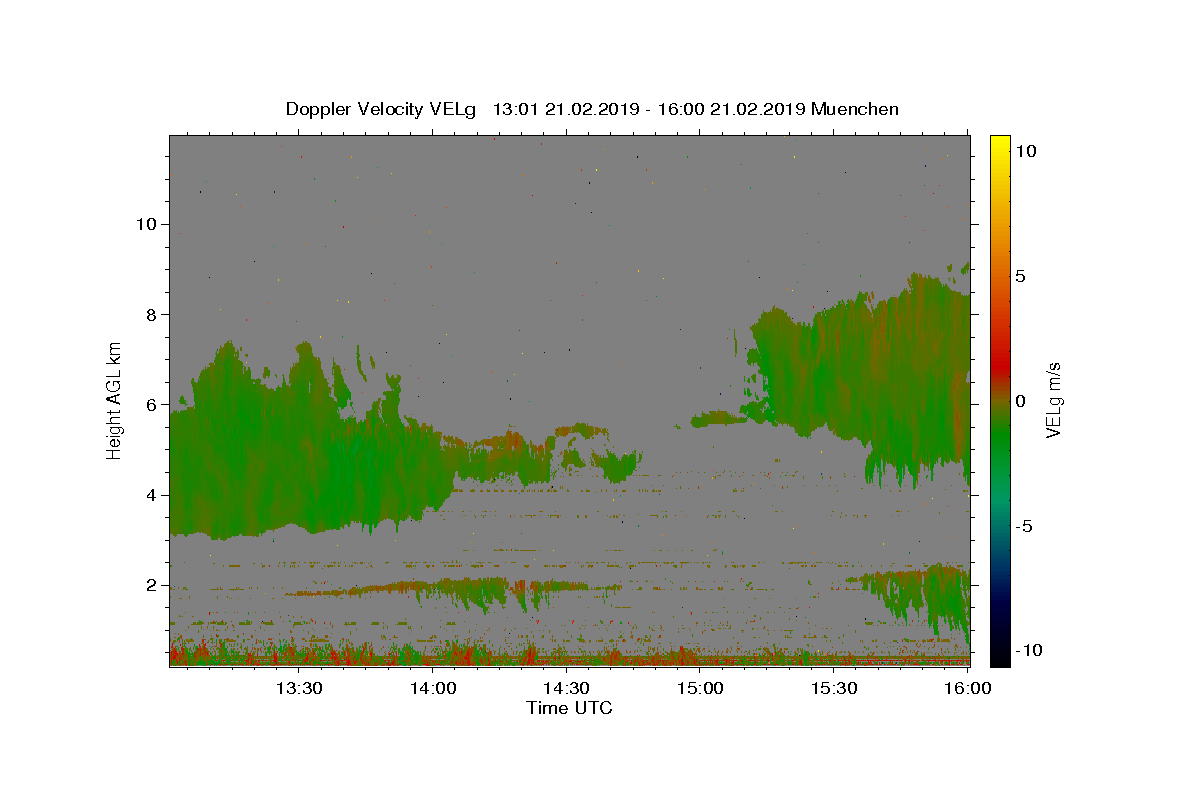Click the 15:00 time tick label
1200x800 pixels.
(700, 688)
